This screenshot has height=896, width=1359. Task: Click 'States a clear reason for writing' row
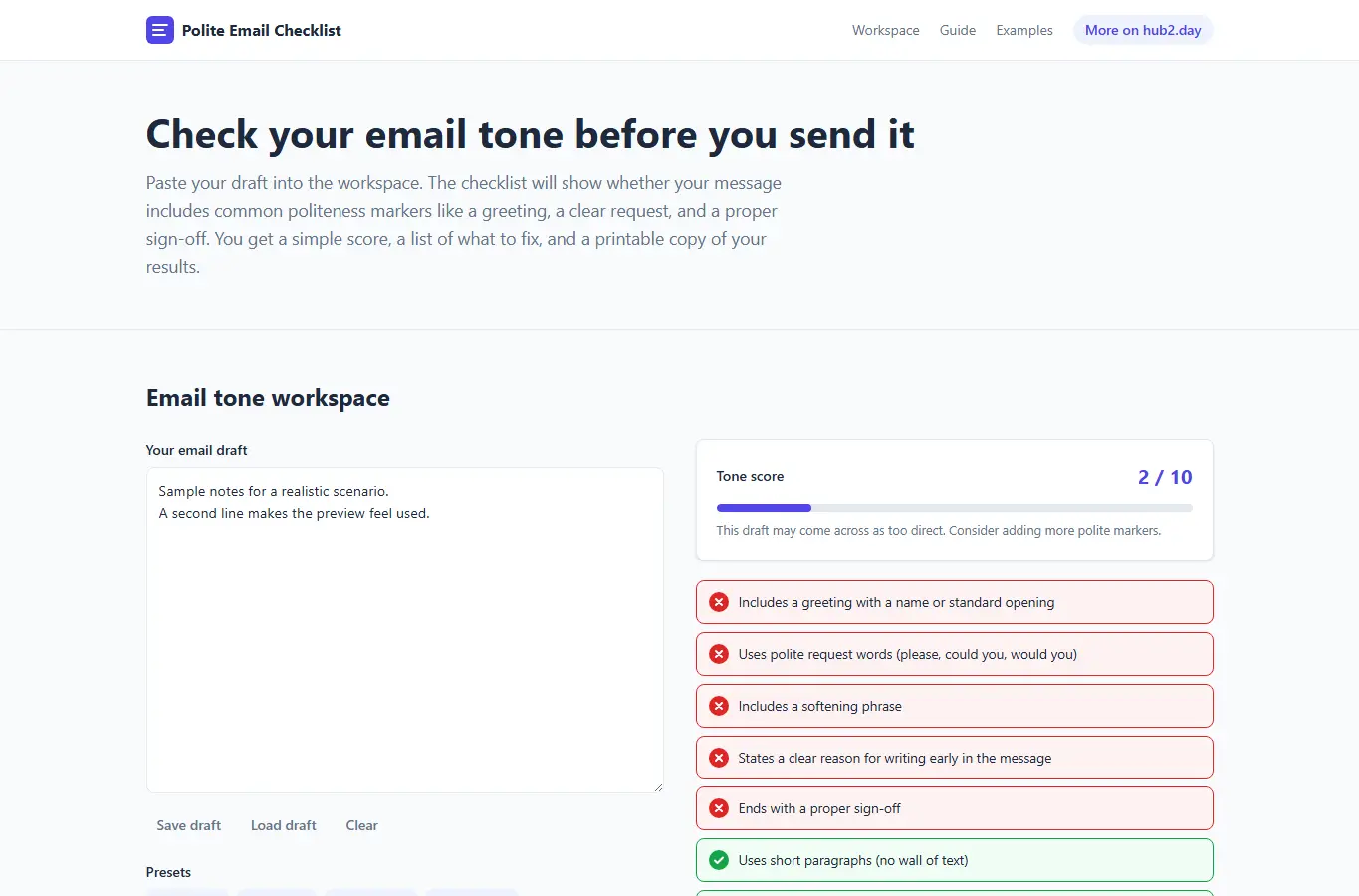point(955,758)
